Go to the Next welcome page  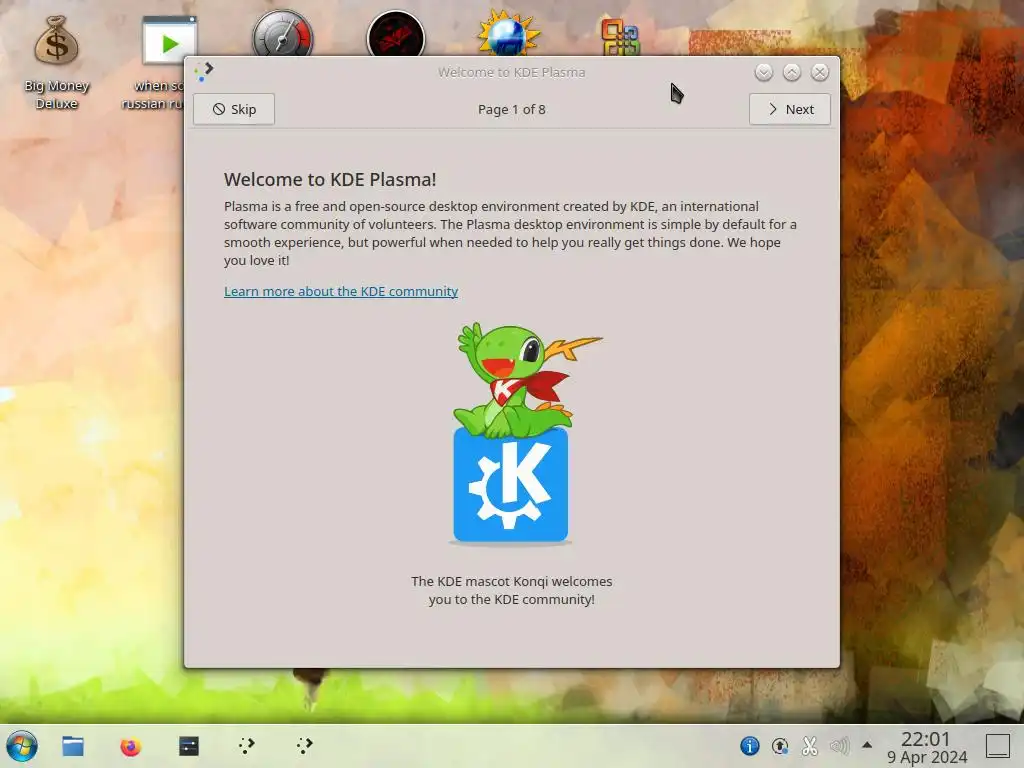(x=790, y=109)
